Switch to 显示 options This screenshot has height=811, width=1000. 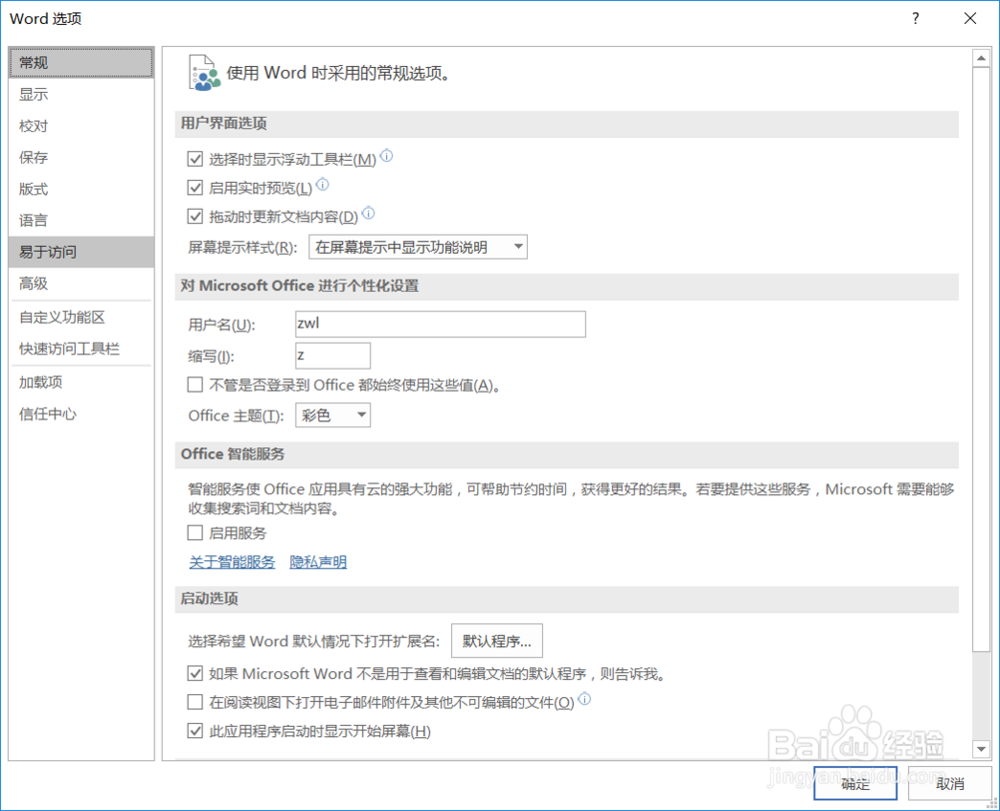pyautogui.click(x=81, y=94)
